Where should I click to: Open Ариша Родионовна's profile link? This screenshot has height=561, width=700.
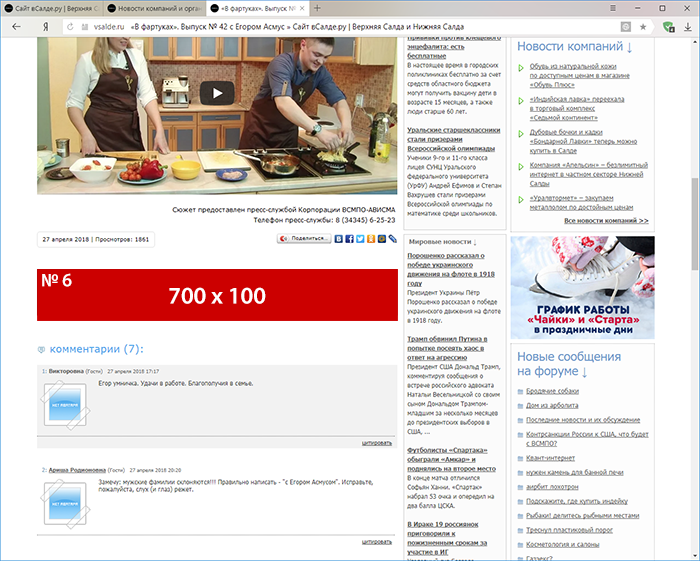coord(77,470)
